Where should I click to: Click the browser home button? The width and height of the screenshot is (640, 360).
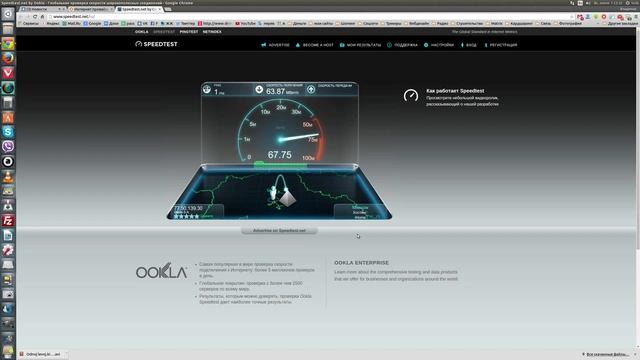point(42,17)
